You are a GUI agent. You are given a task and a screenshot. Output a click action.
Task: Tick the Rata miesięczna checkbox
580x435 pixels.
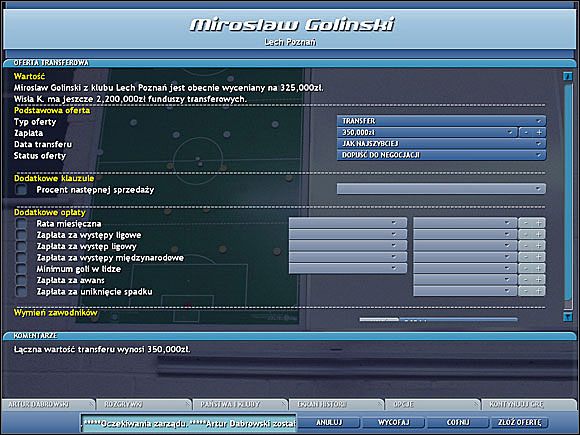(21, 223)
